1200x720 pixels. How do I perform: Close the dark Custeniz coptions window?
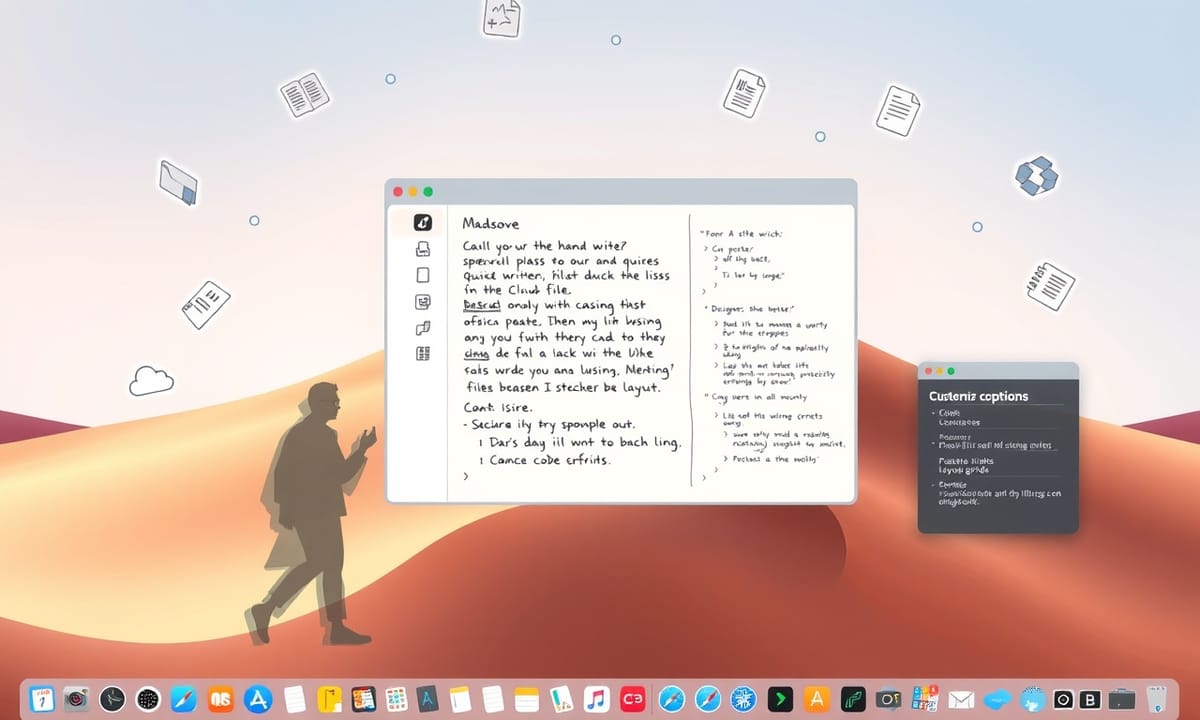tap(928, 371)
